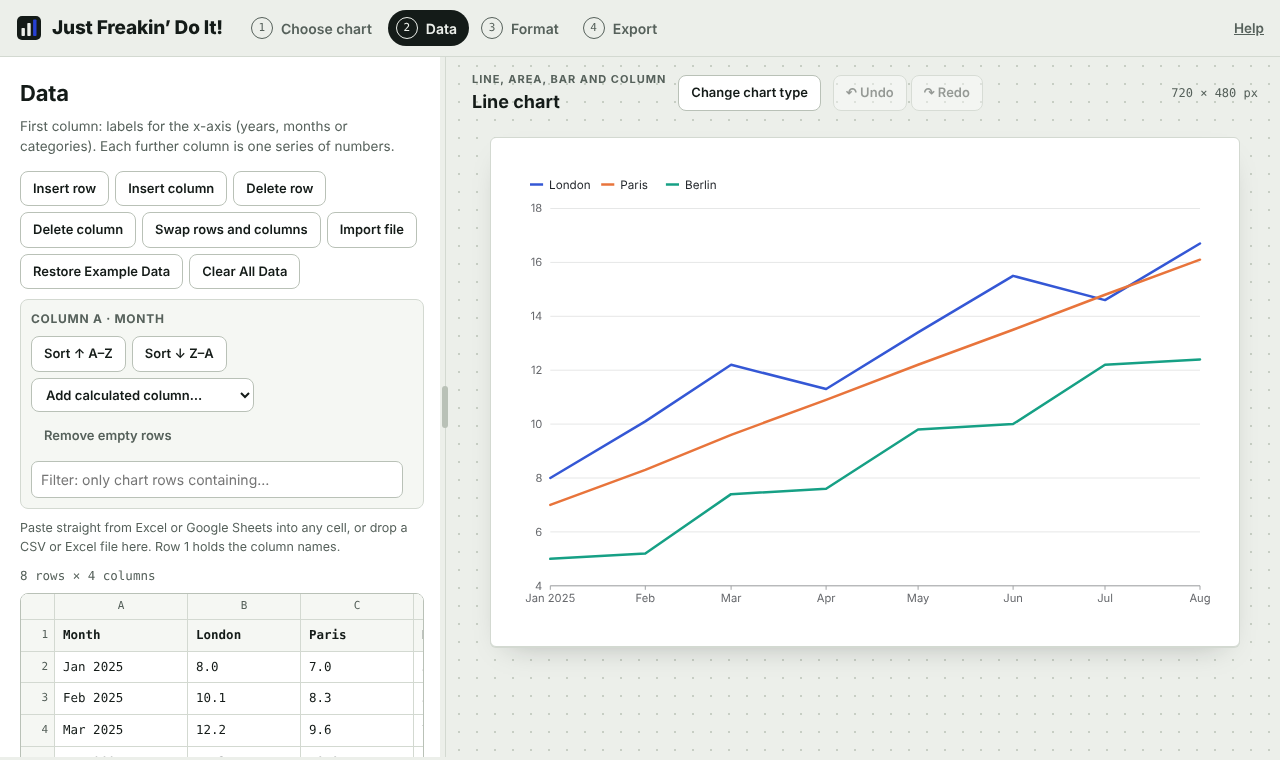Swap rows and columns
The image size is (1280, 760).
click(231, 229)
